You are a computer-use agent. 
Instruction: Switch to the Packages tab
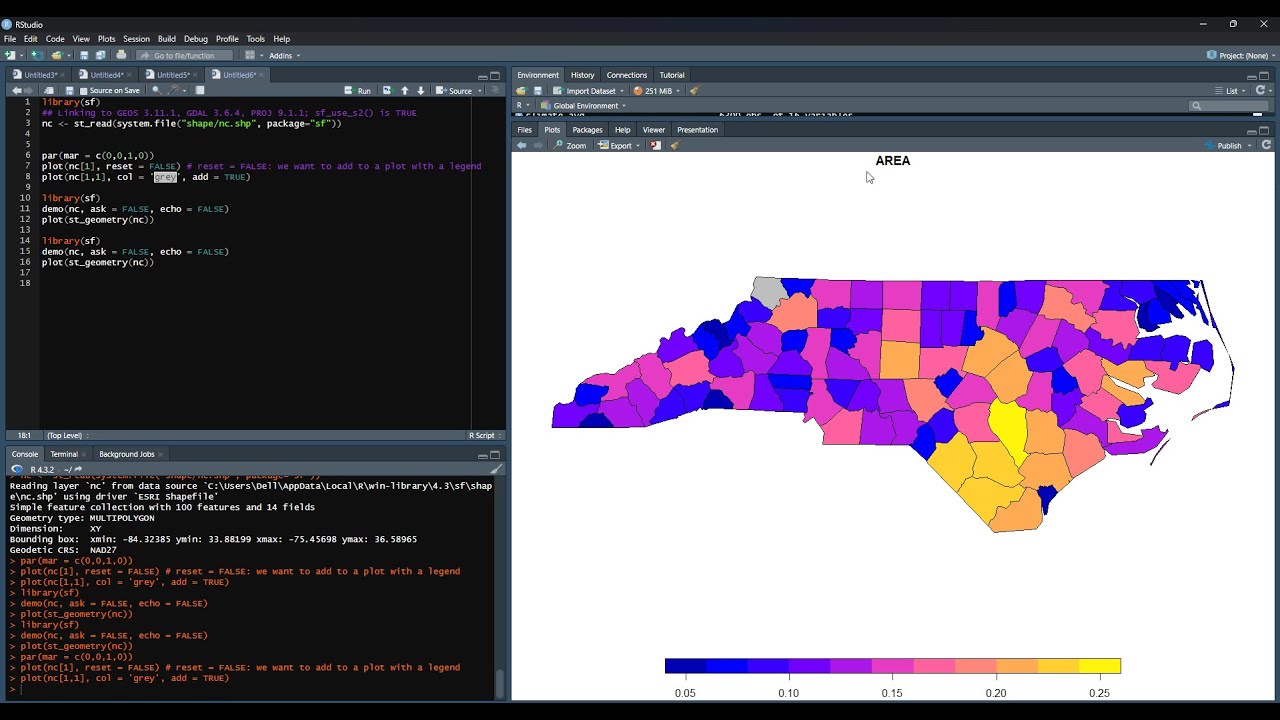coord(587,129)
